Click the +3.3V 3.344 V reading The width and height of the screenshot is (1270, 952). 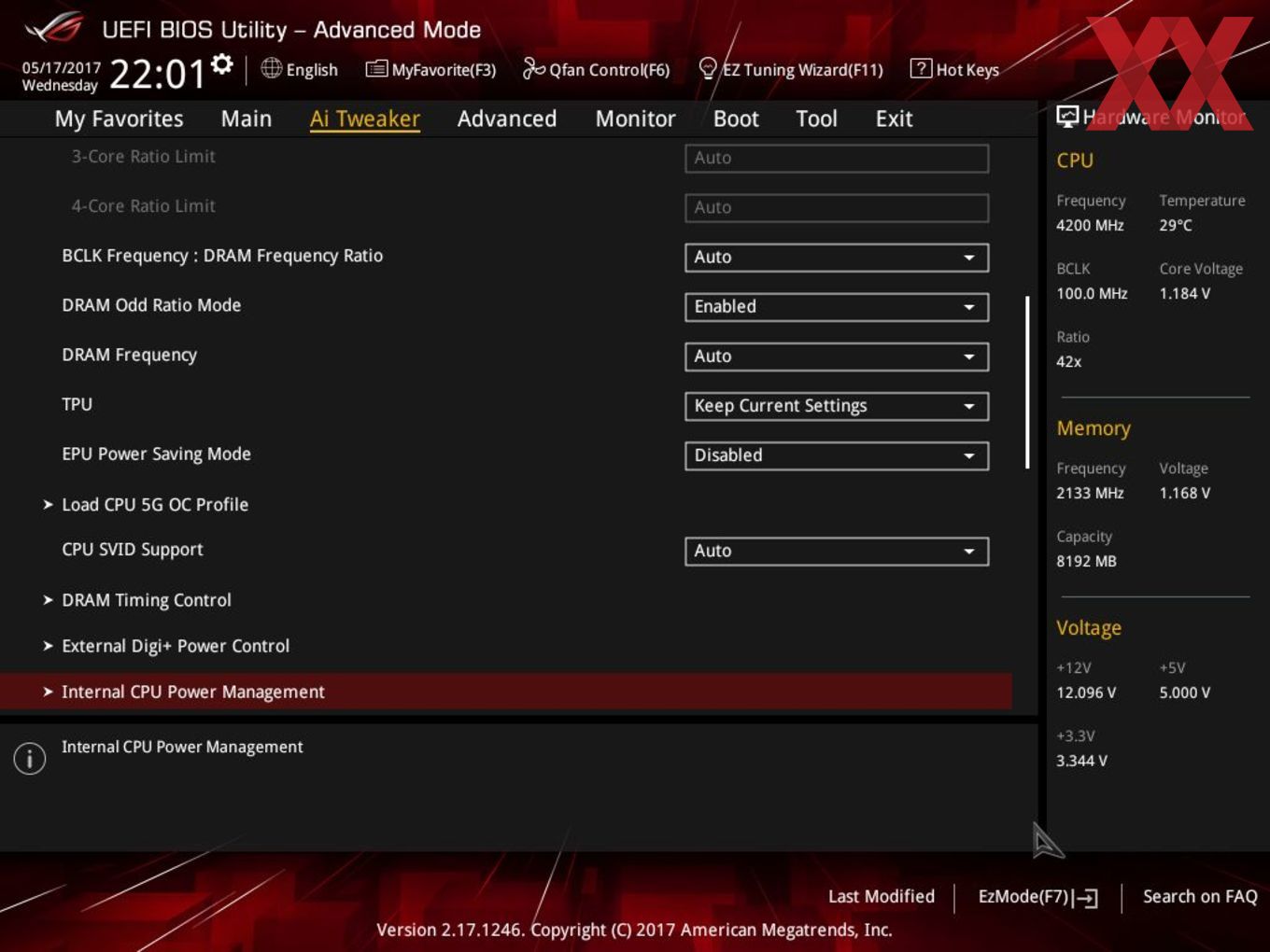(1081, 761)
